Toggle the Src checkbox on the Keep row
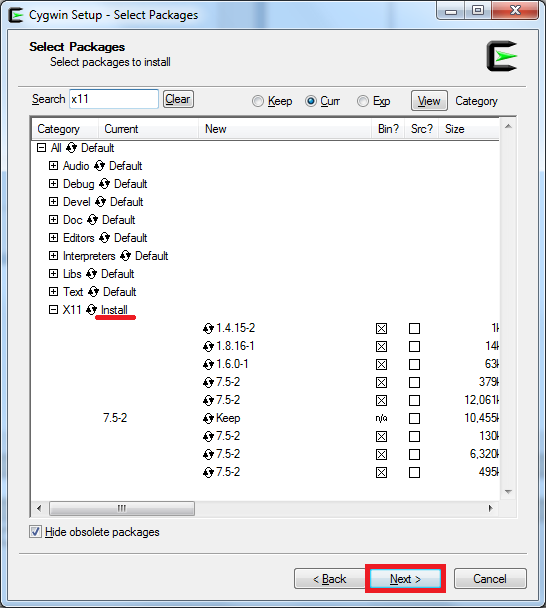The image size is (546, 608). 415,418
